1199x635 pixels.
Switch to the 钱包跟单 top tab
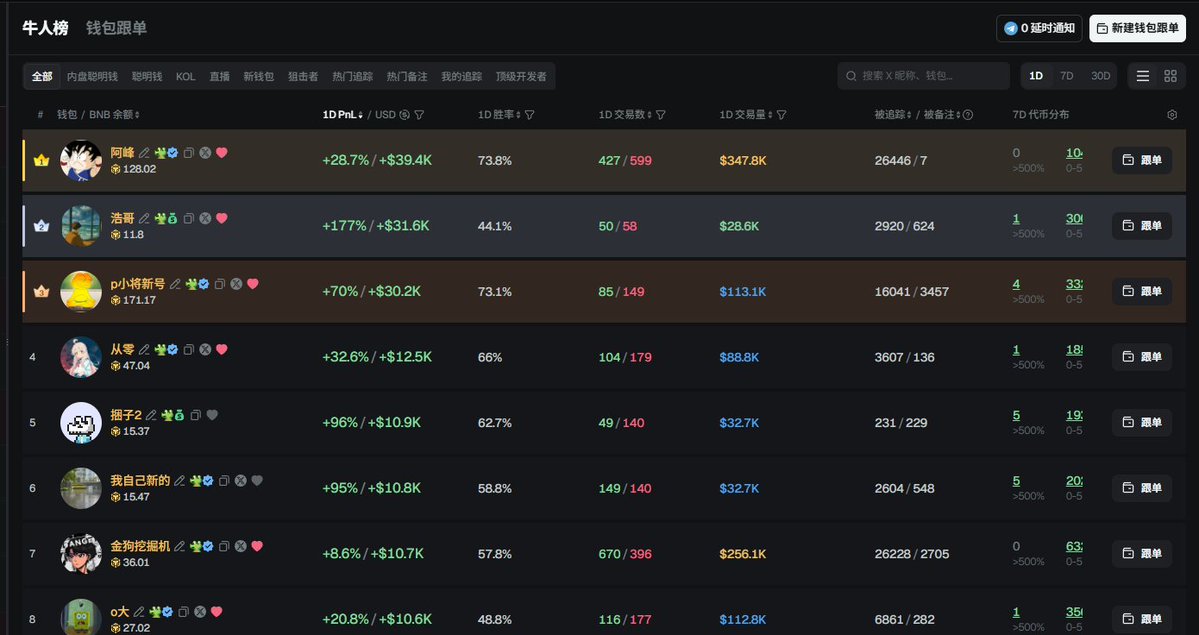tap(116, 28)
